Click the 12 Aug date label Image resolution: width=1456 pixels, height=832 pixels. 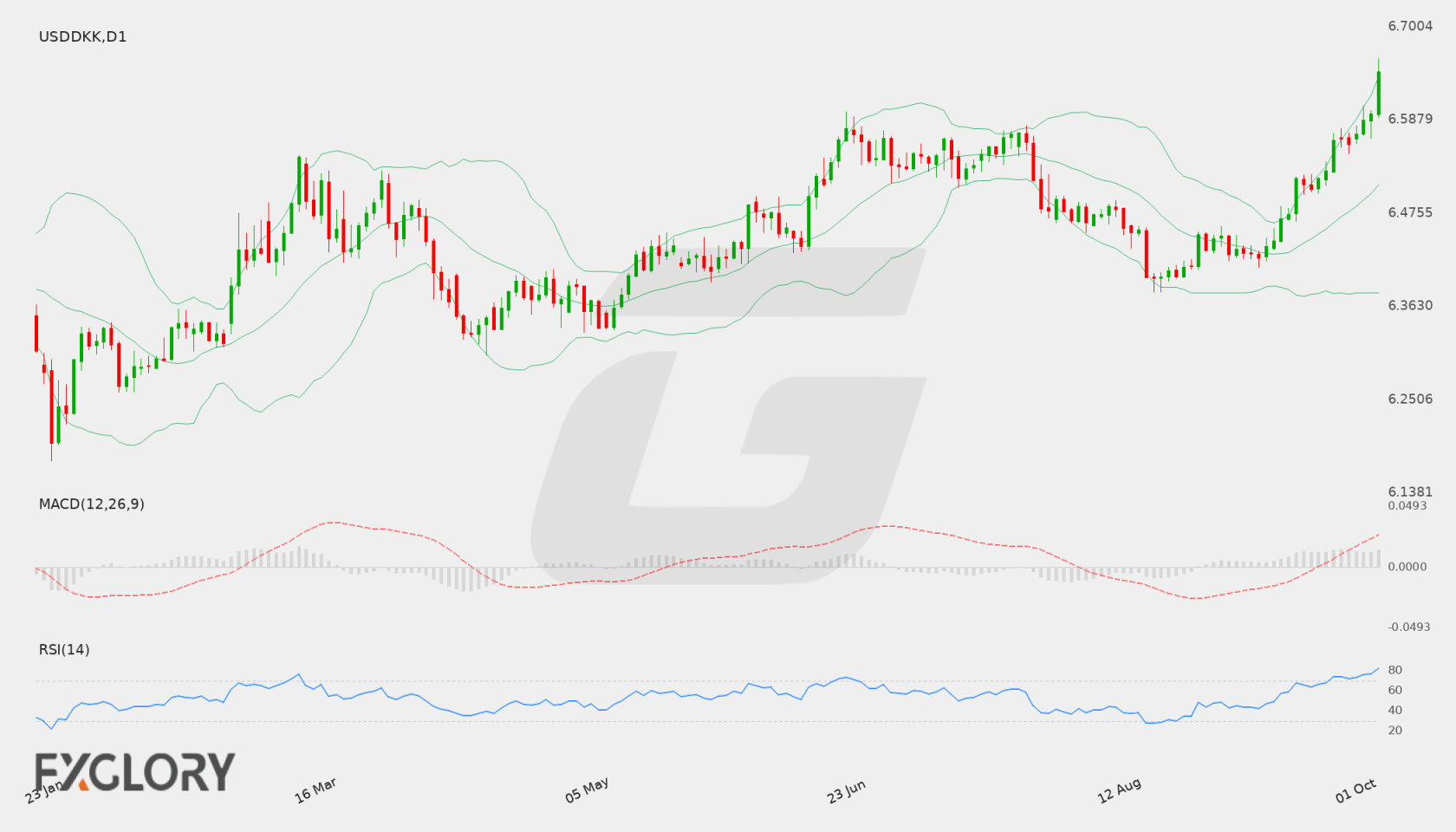coord(1119,791)
